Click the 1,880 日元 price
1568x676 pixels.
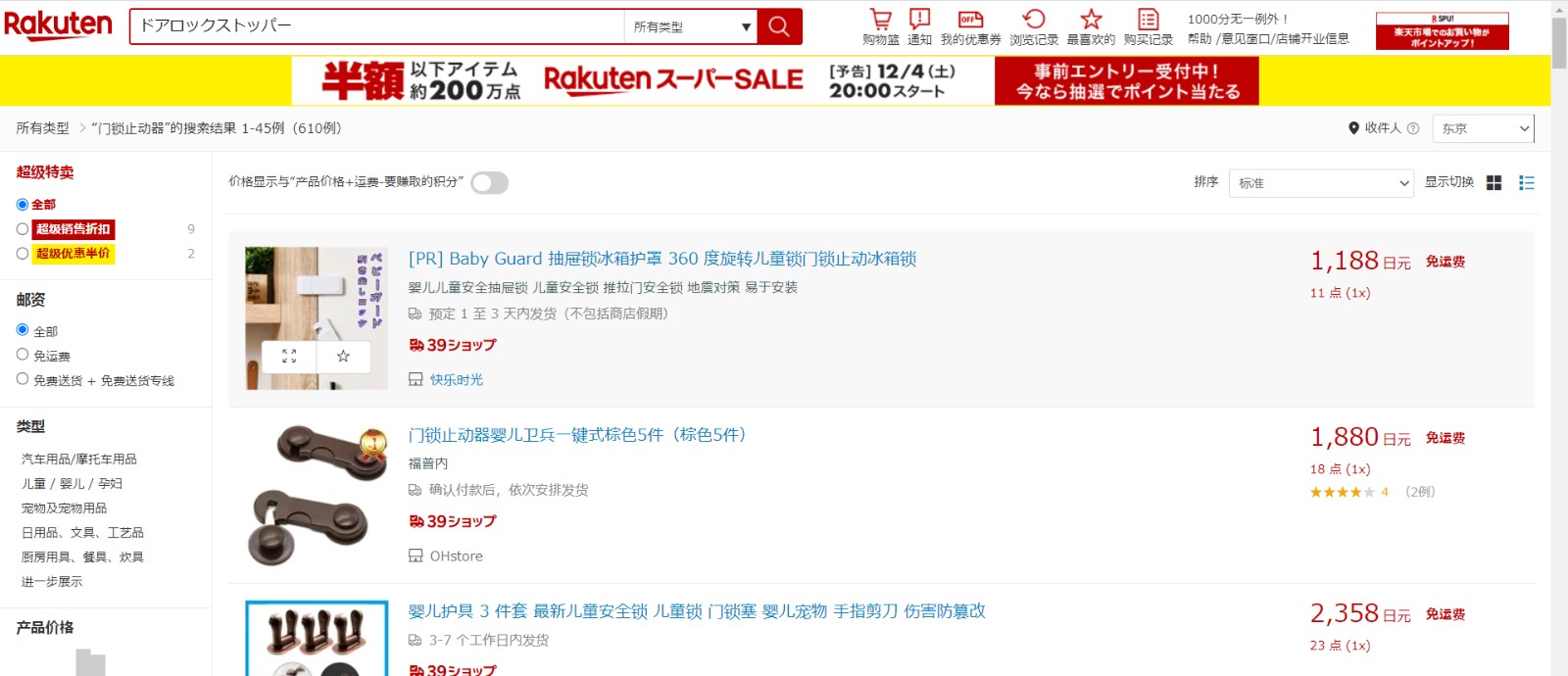(1360, 437)
